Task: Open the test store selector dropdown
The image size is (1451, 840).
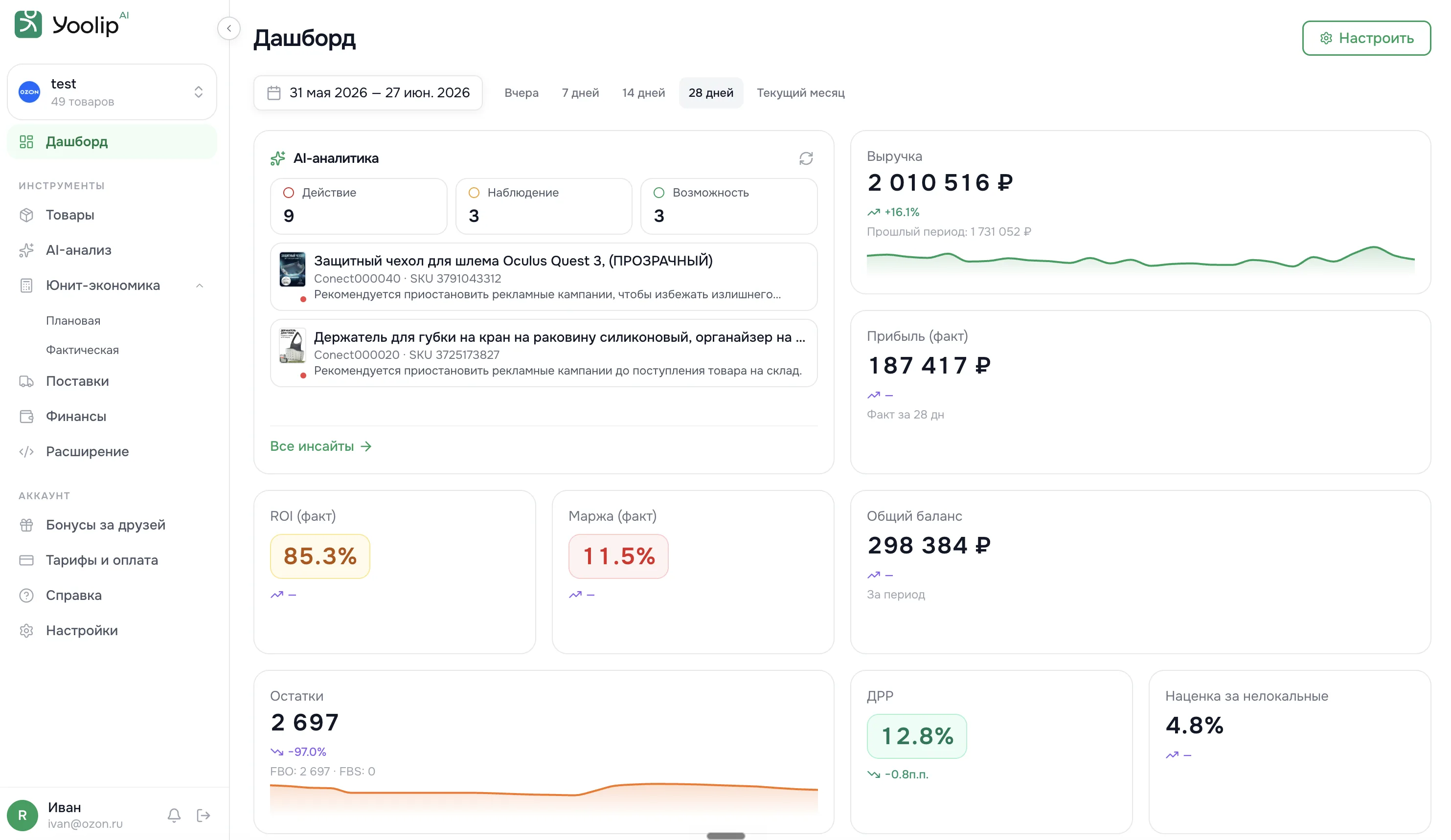Action: click(112, 92)
